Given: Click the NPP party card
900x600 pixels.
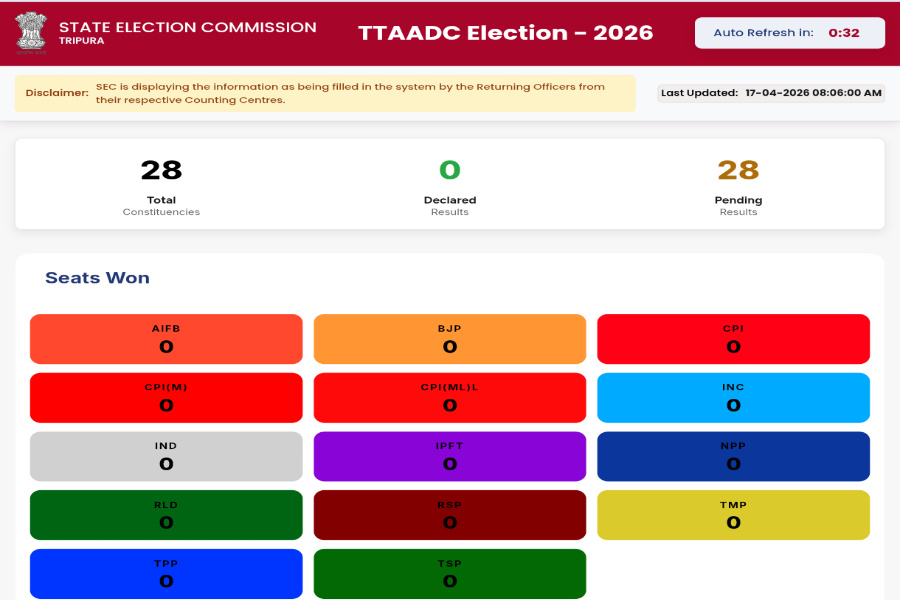Looking at the screenshot, I should [734, 456].
